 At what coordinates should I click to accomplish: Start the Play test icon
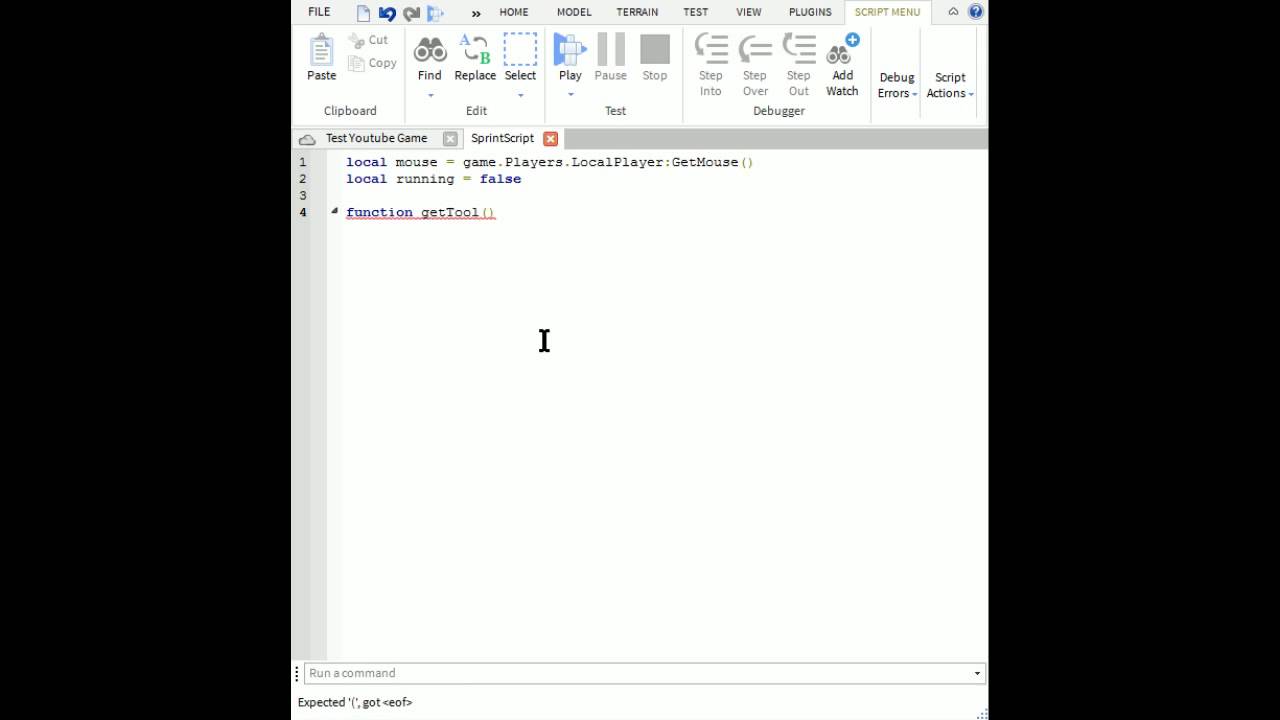[x=570, y=49]
